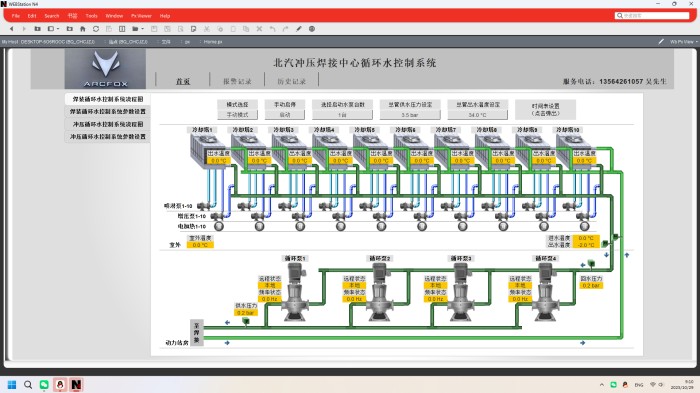Click the 0.0 Hz frequency value of pump 1

click(270, 299)
